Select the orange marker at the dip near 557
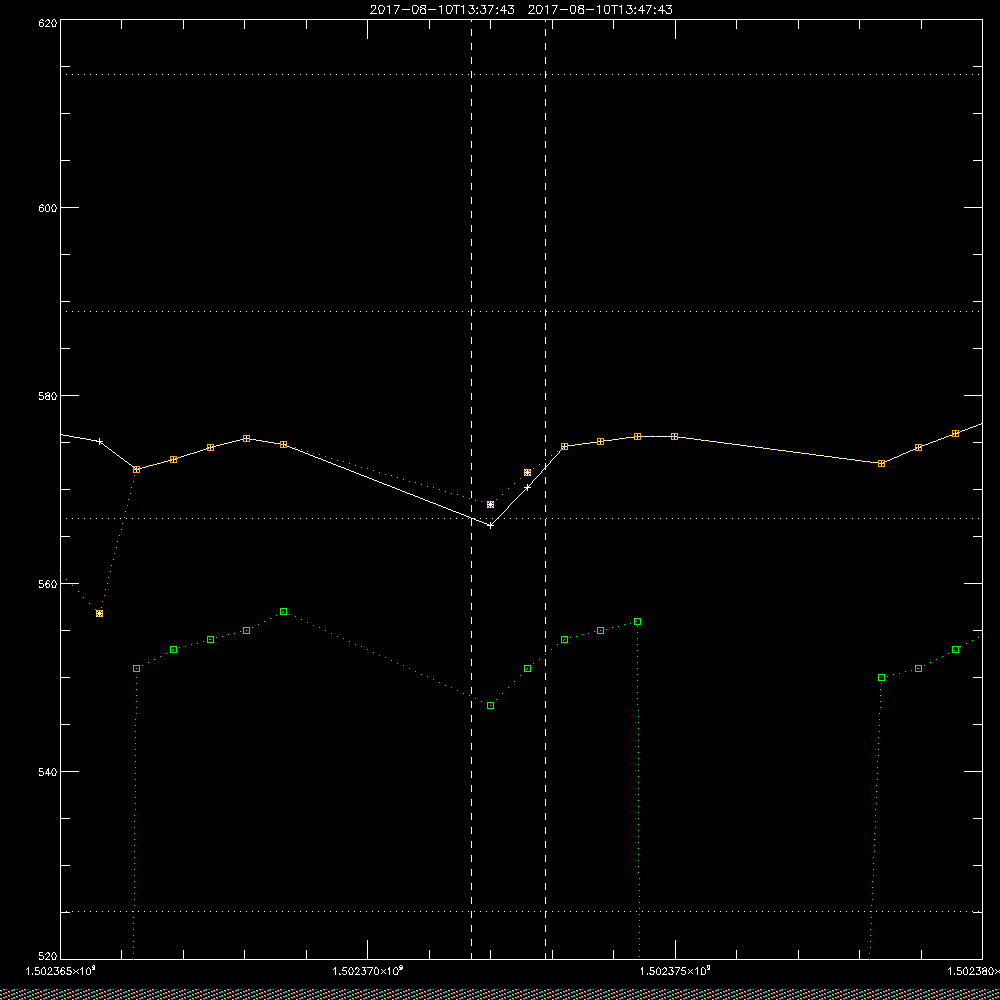Screen dimensions: 1000x1000 click(99, 614)
